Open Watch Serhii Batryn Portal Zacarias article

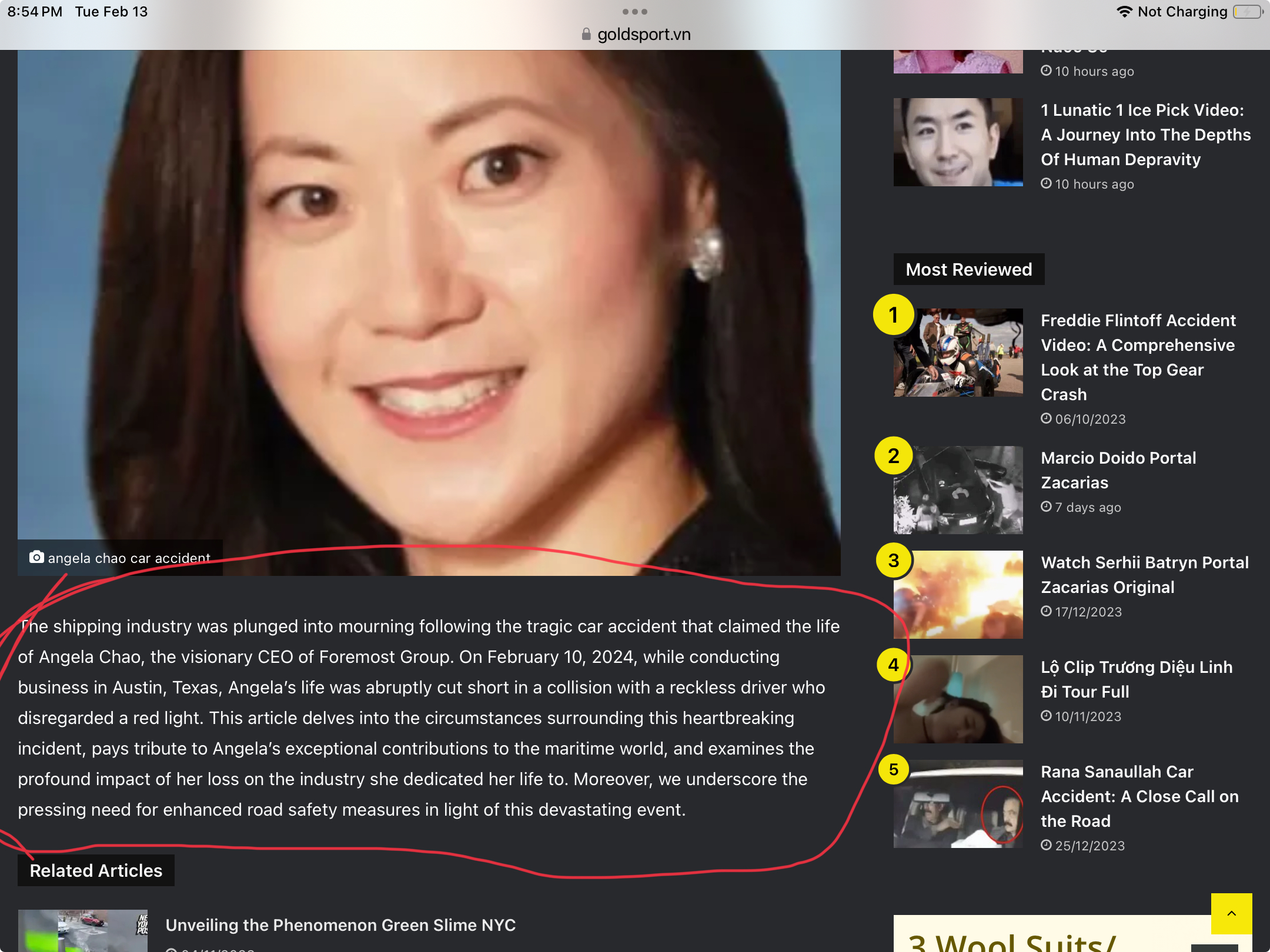coord(1145,575)
